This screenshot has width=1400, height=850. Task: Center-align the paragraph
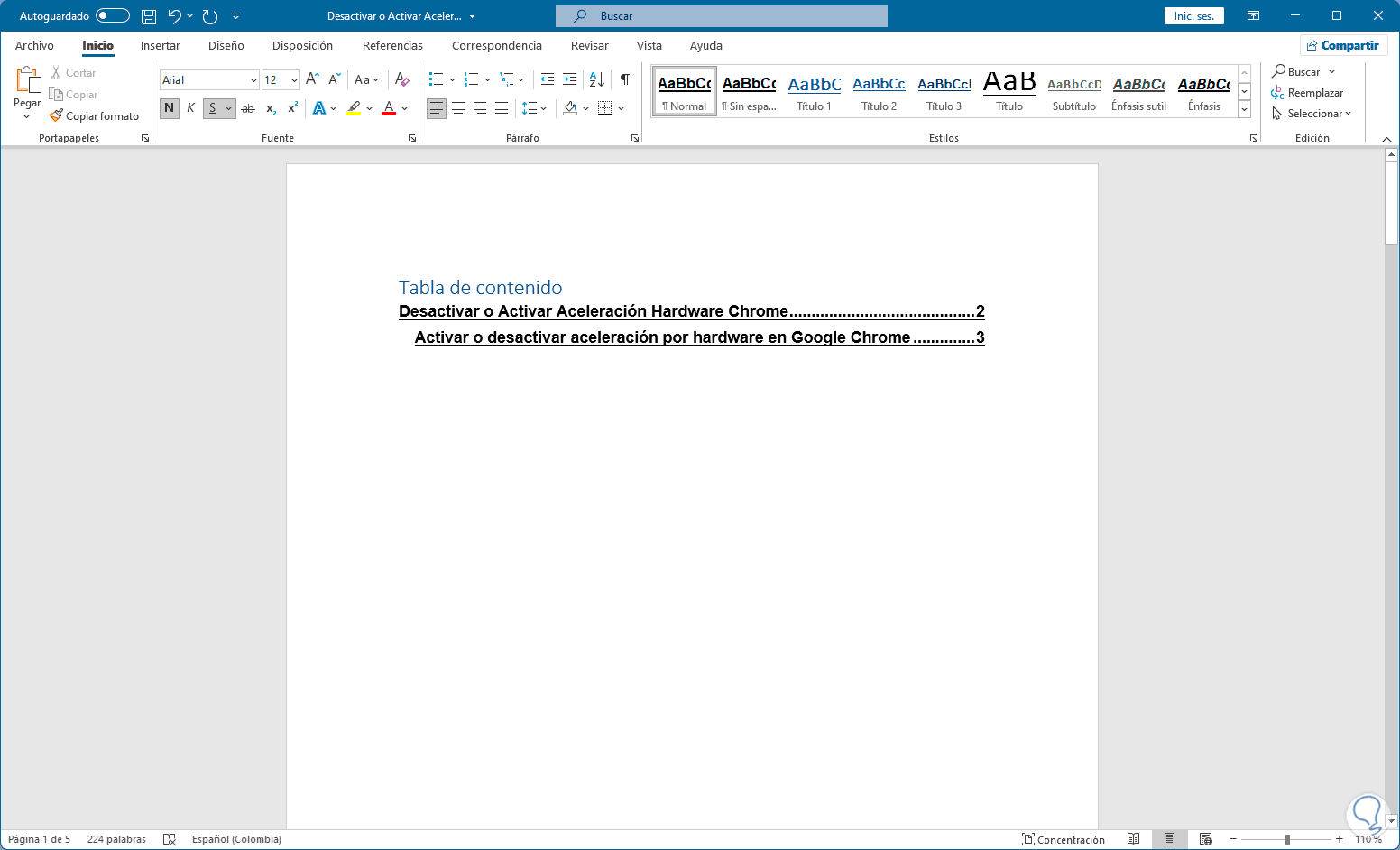(458, 108)
